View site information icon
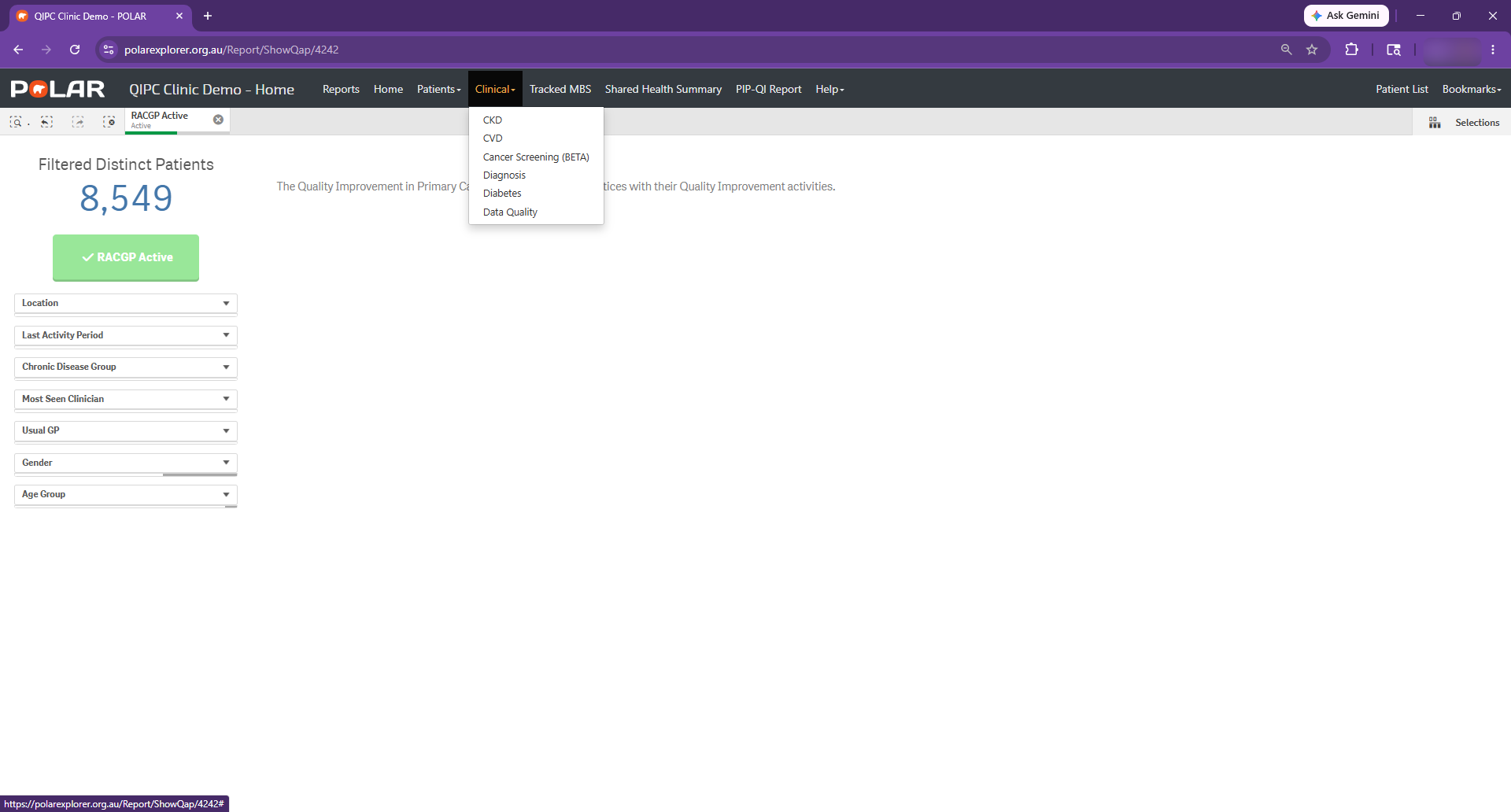Image resolution: width=1511 pixels, height=812 pixels. pyautogui.click(x=109, y=50)
